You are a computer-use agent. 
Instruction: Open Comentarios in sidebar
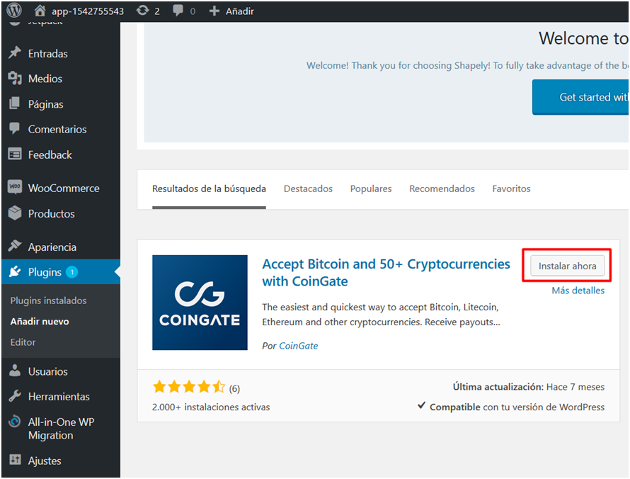57,129
